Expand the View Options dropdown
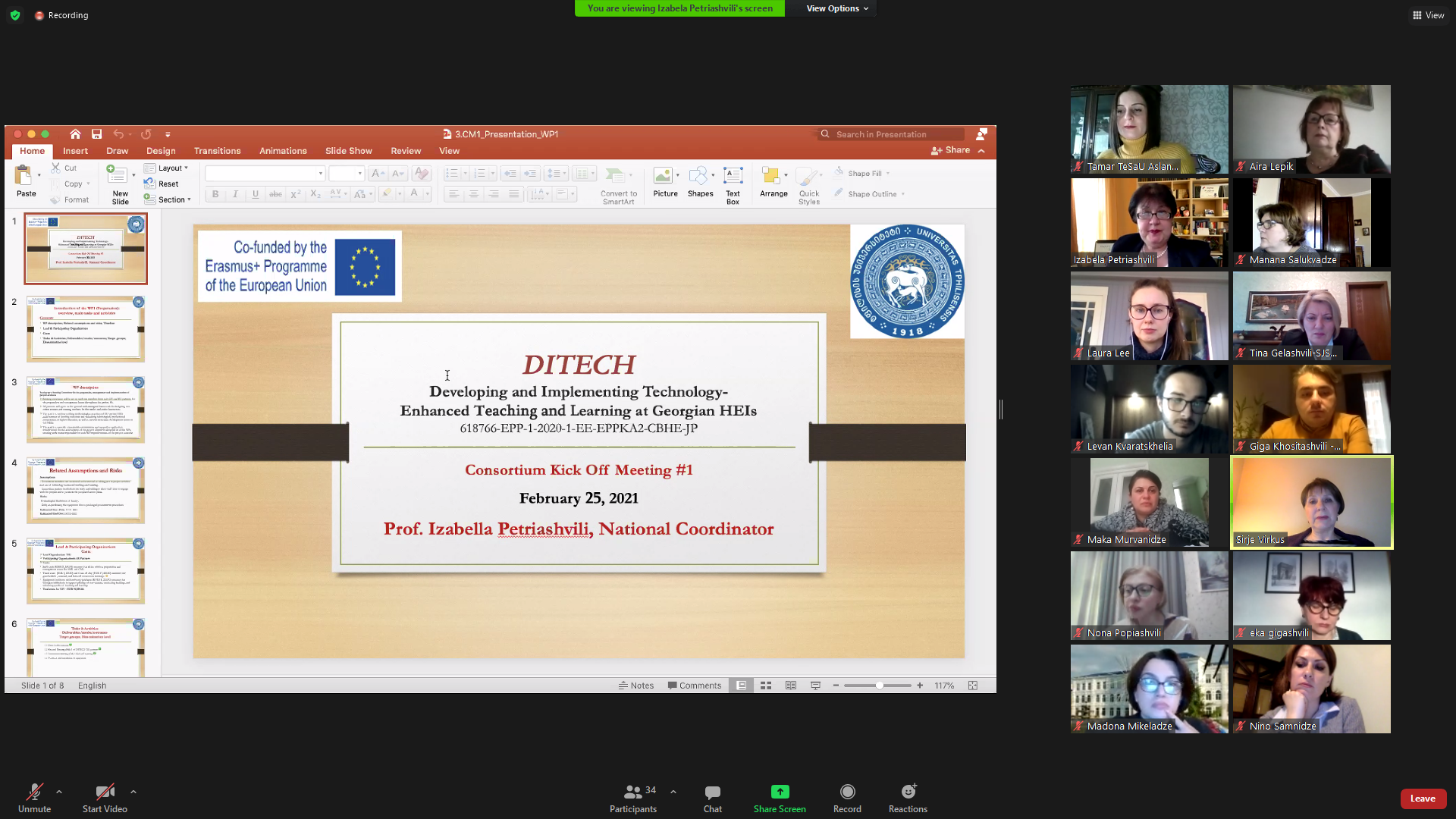Image resolution: width=1456 pixels, height=819 pixels. [837, 8]
